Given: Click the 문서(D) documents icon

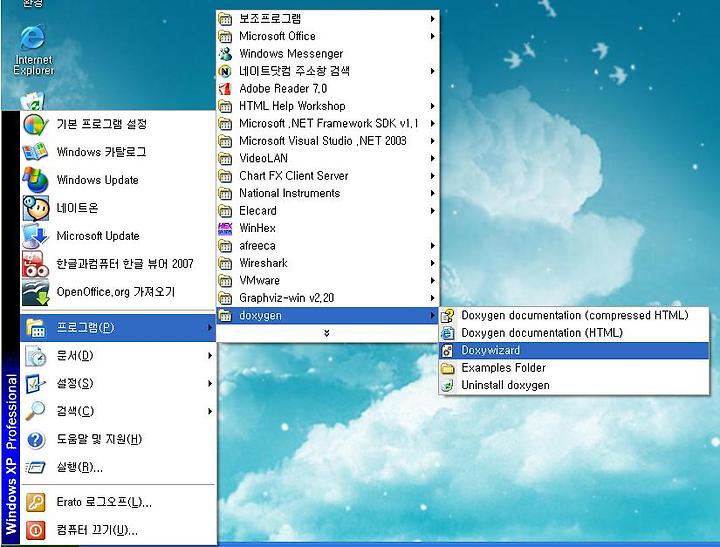Looking at the screenshot, I should (35, 355).
